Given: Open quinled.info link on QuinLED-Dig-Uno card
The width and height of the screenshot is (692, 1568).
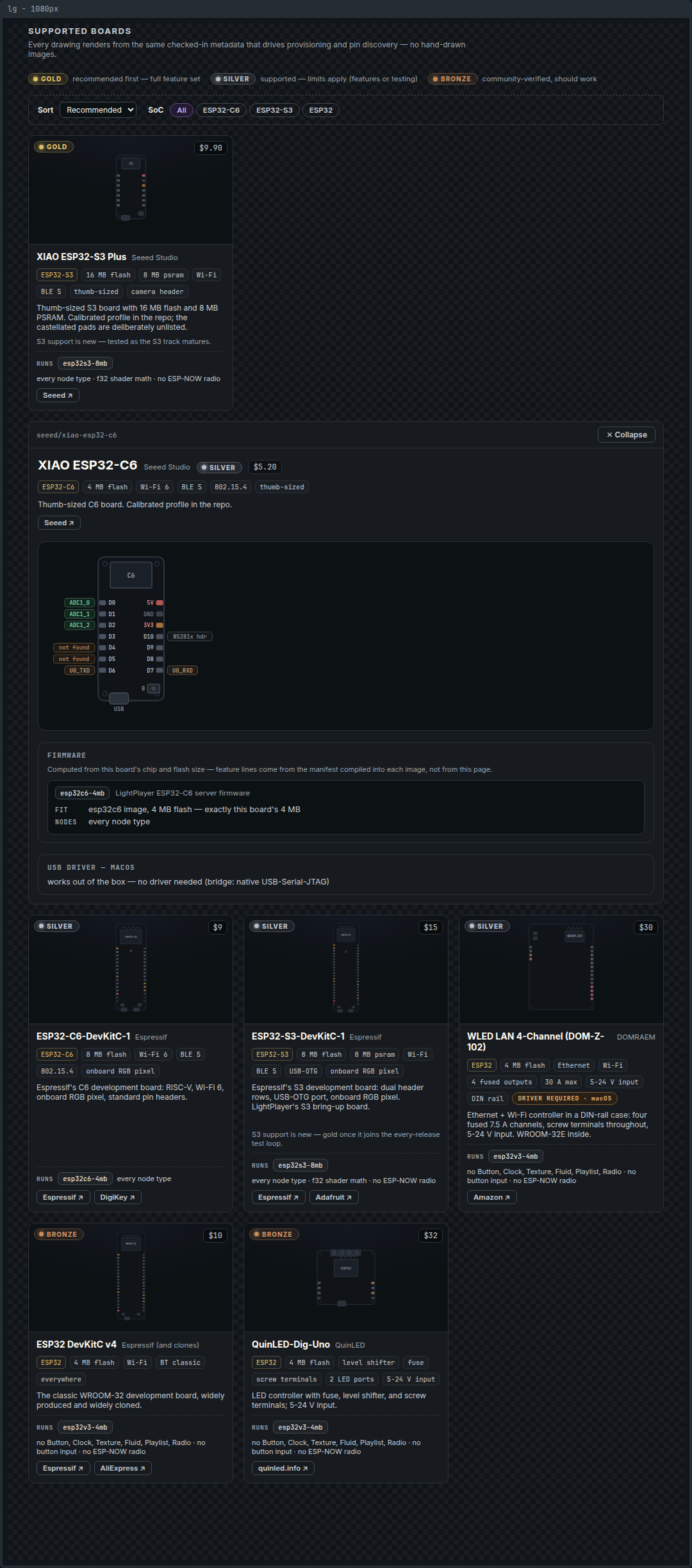Looking at the screenshot, I should (x=283, y=1468).
